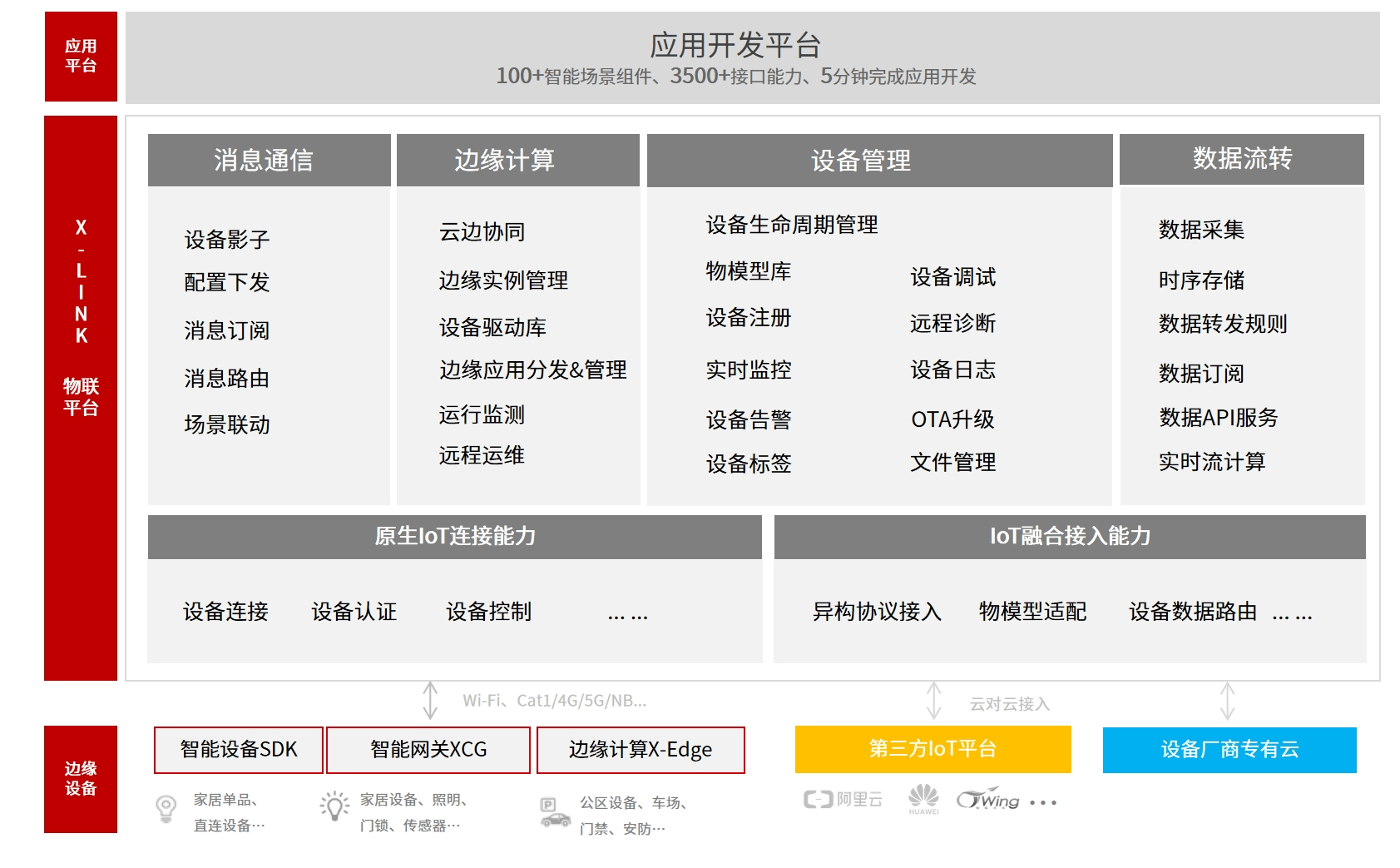The image size is (1400, 868).
Task: Click the 设备告警 item
Action: point(749,419)
